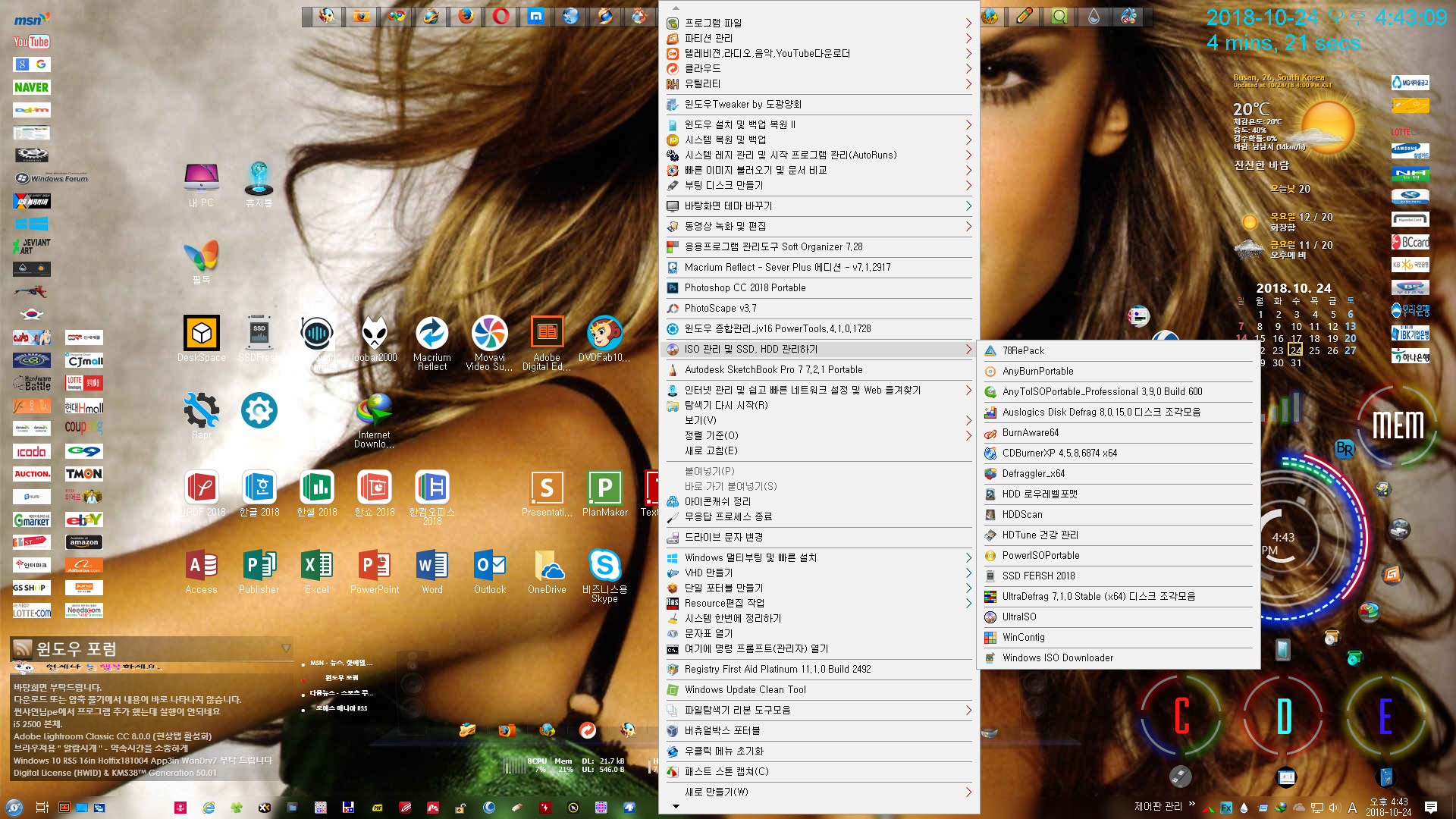Screen dimensions: 1456x819
Task: Click the taskbar clock showing 4:43
Action: [1389, 807]
